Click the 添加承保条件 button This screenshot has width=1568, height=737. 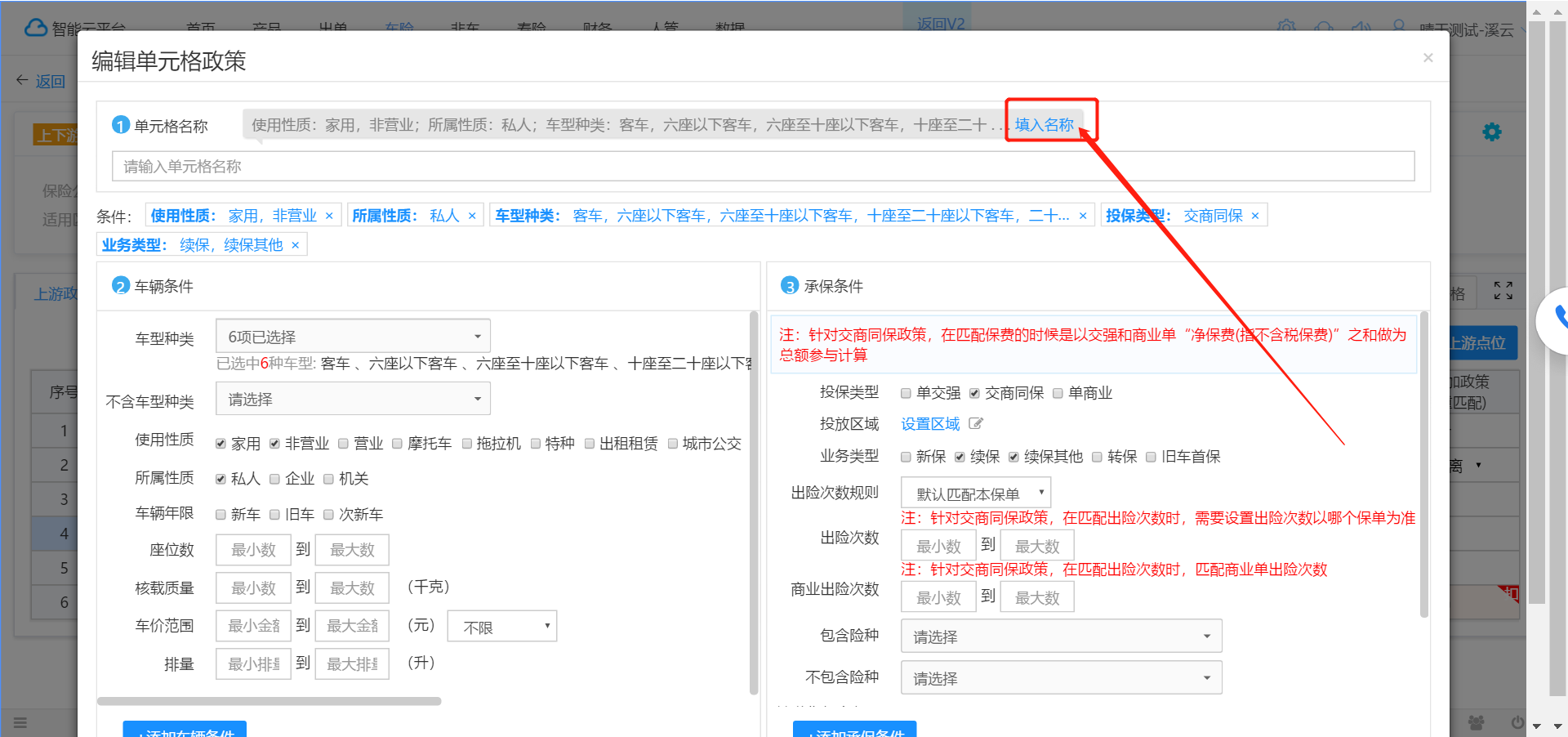[x=855, y=730]
